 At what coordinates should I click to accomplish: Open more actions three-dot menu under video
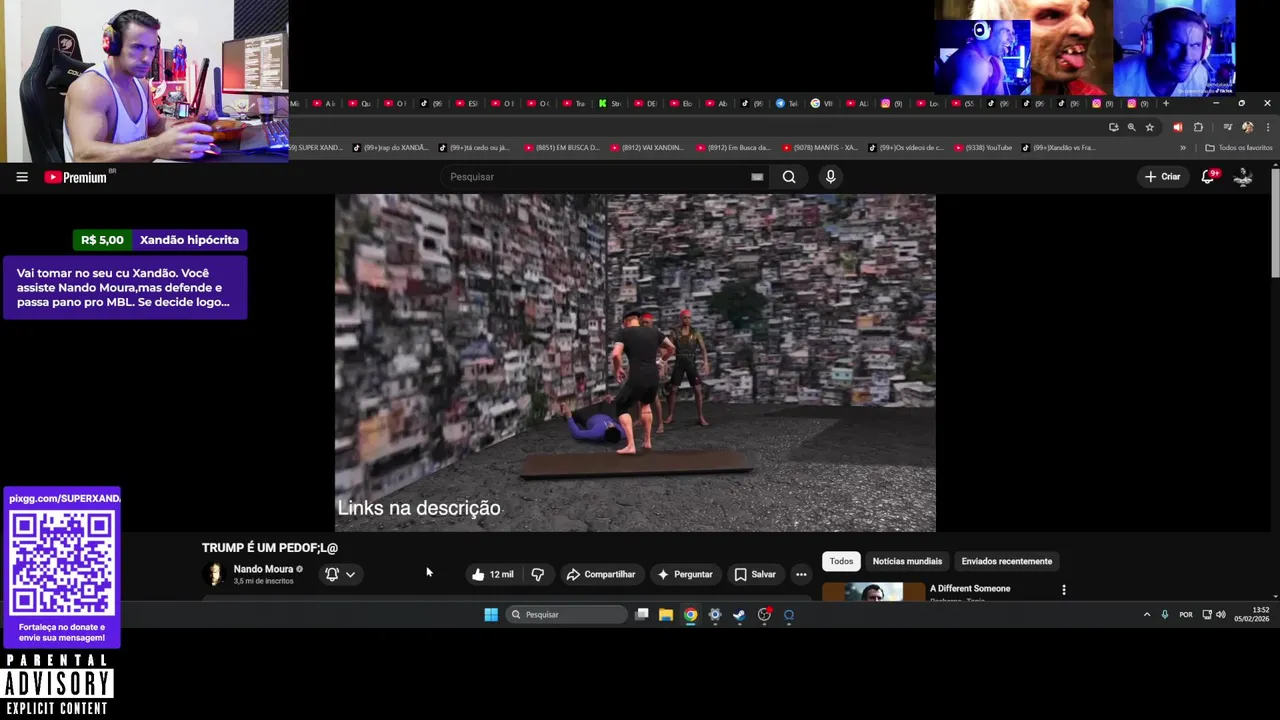coord(801,574)
